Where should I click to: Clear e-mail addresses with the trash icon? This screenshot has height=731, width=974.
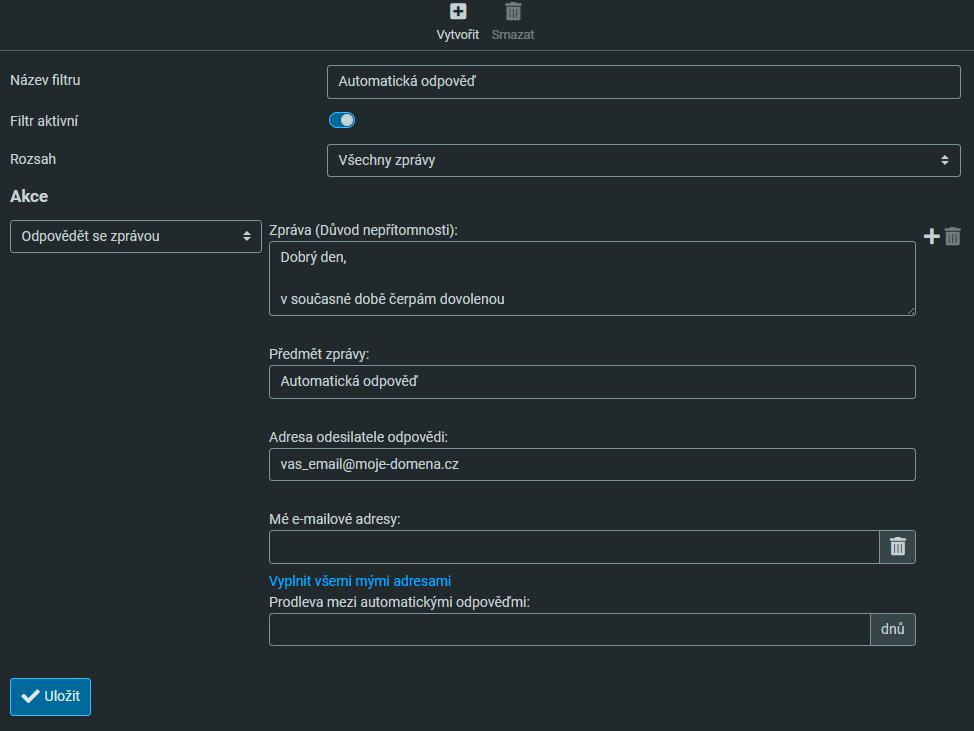pos(897,547)
